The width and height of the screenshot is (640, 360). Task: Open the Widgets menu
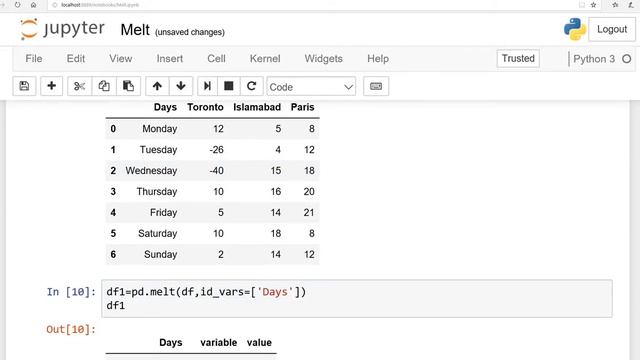(324, 59)
